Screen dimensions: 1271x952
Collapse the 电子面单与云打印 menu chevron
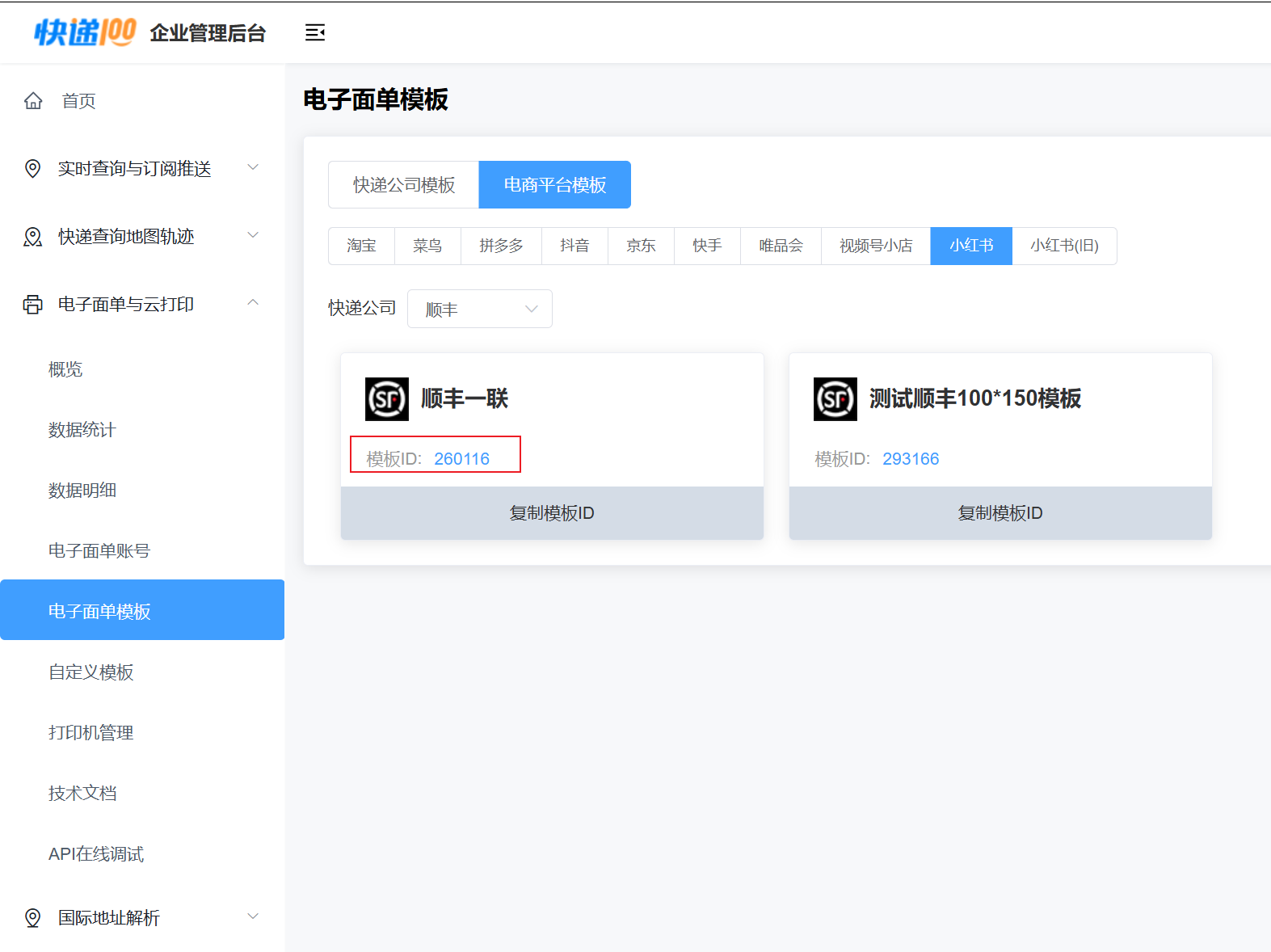(x=253, y=303)
